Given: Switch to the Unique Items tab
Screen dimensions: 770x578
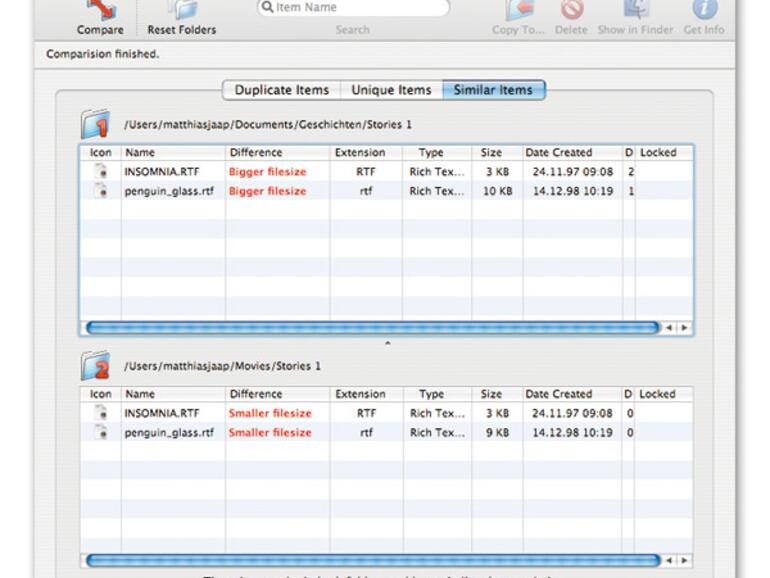Looking at the screenshot, I should pos(391,90).
